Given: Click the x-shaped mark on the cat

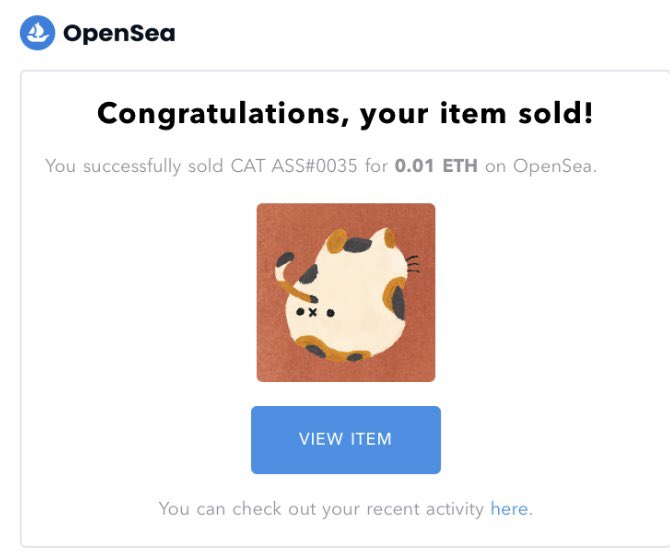Looking at the screenshot, I should point(313,313).
